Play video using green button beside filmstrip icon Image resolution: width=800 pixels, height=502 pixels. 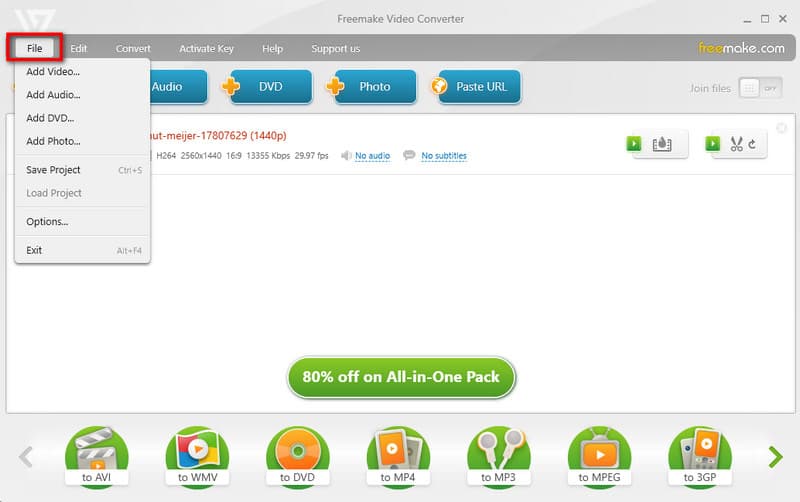[x=634, y=144]
